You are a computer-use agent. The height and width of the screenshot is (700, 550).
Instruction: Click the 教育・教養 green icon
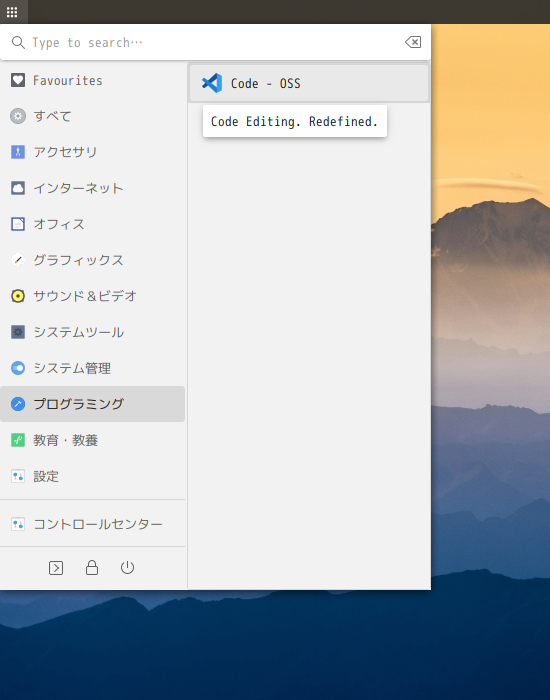pyautogui.click(x=18, y=440)
